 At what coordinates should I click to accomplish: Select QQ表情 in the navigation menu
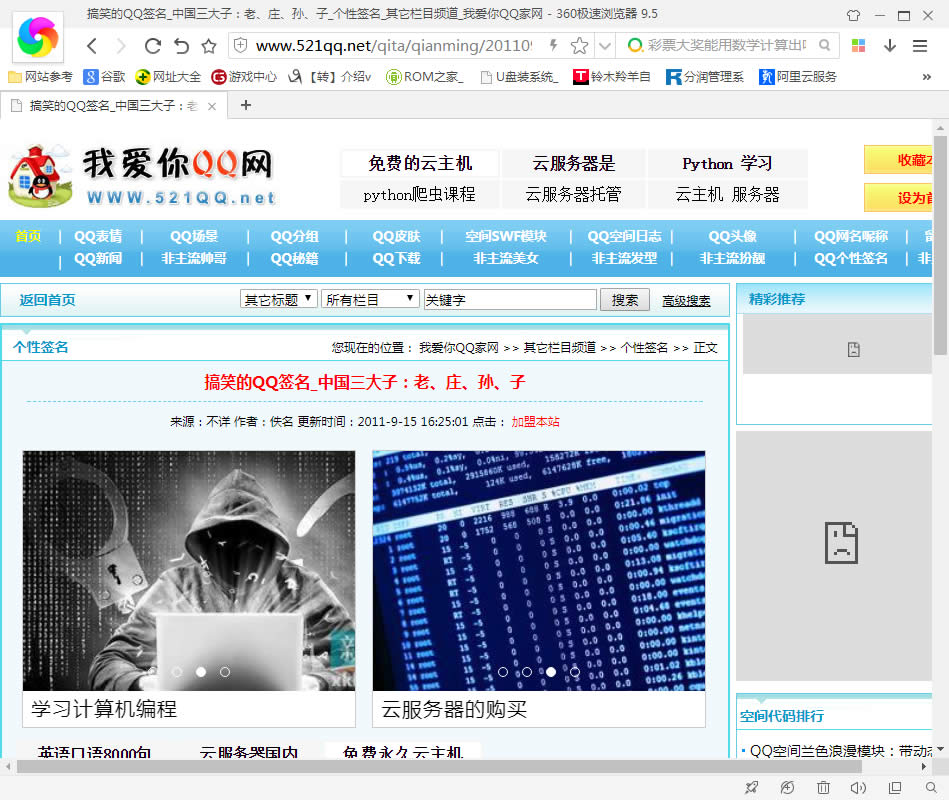click(x=100, y=237)
